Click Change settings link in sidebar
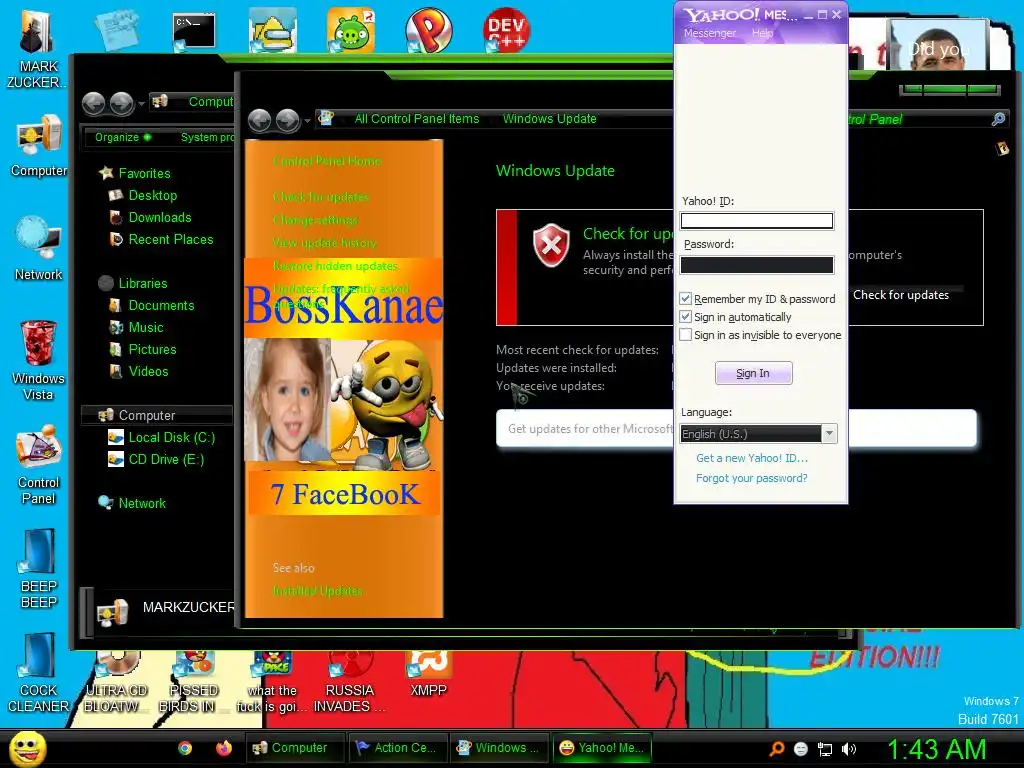 tap(315, 220)
